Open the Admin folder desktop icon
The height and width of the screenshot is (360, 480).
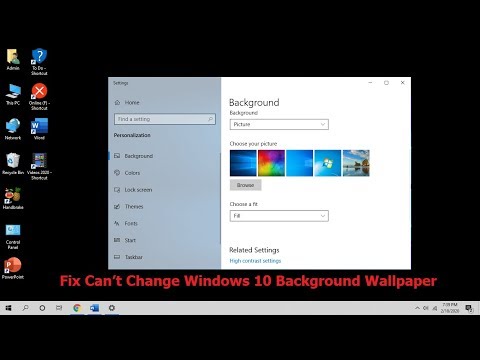pyautogui.click(x=13, y=59)
